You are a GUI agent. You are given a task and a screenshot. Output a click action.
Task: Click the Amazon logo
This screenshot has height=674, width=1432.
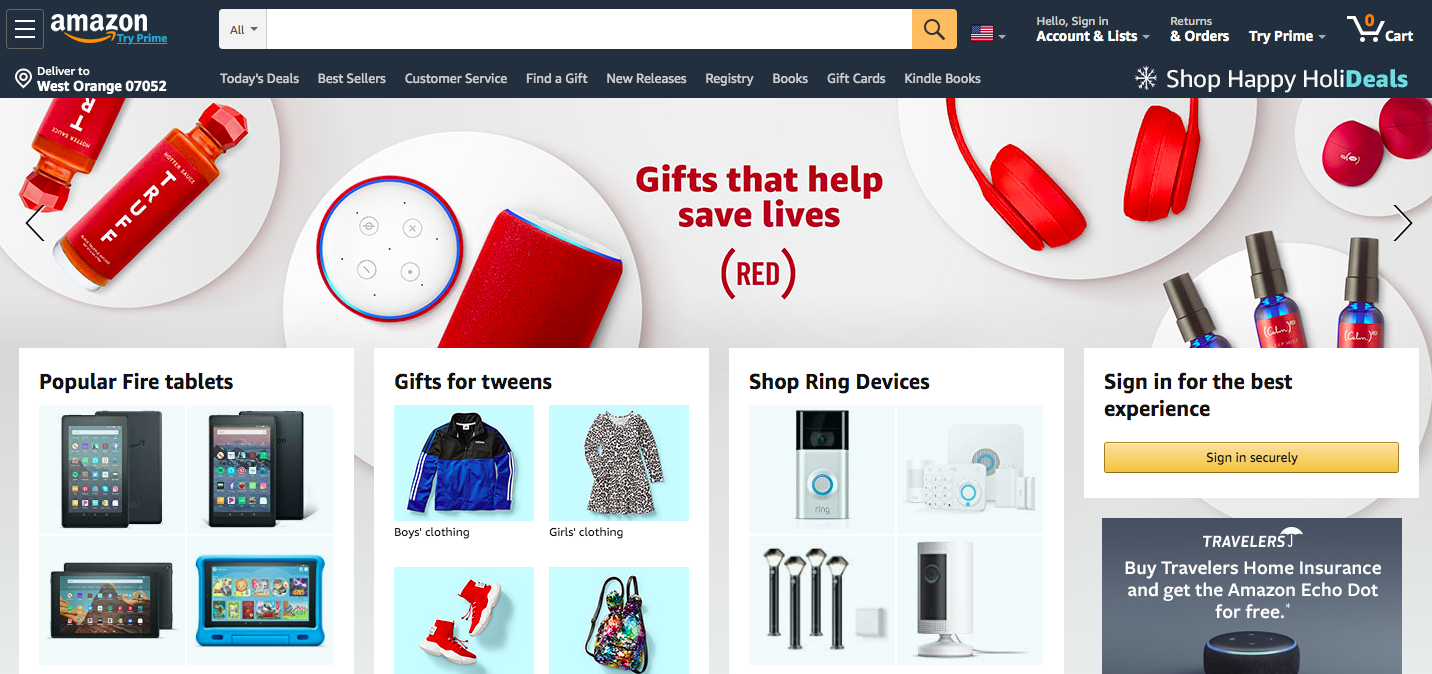(x=108, y=28)
